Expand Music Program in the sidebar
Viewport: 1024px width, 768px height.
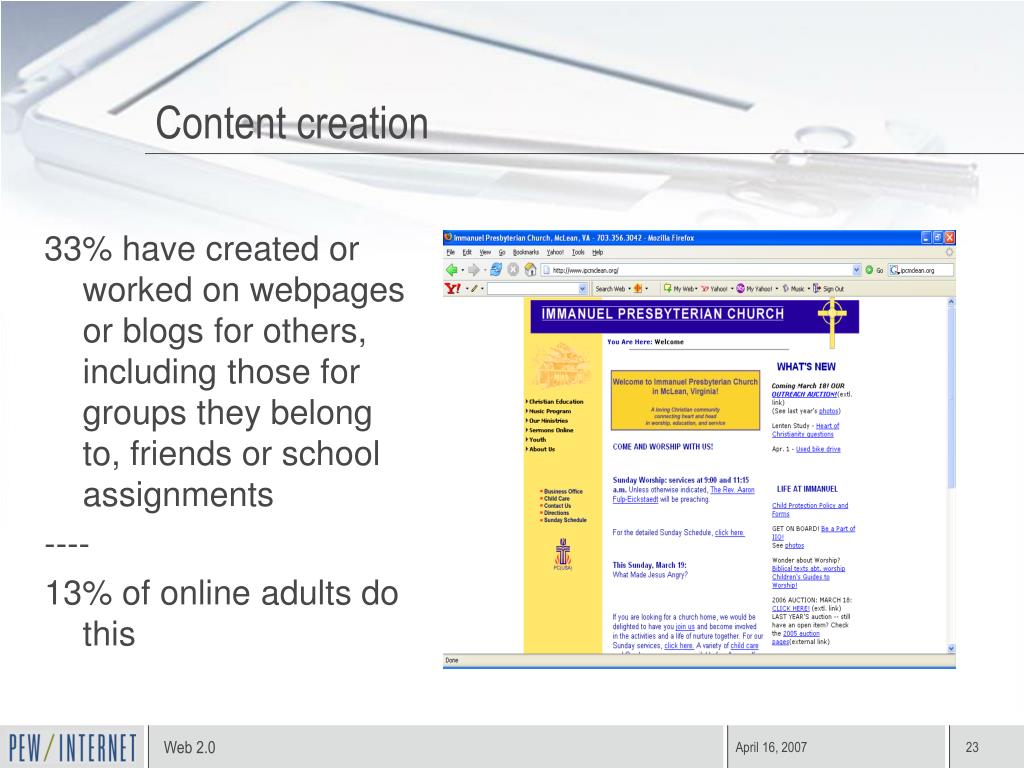[x=549, y=411]
